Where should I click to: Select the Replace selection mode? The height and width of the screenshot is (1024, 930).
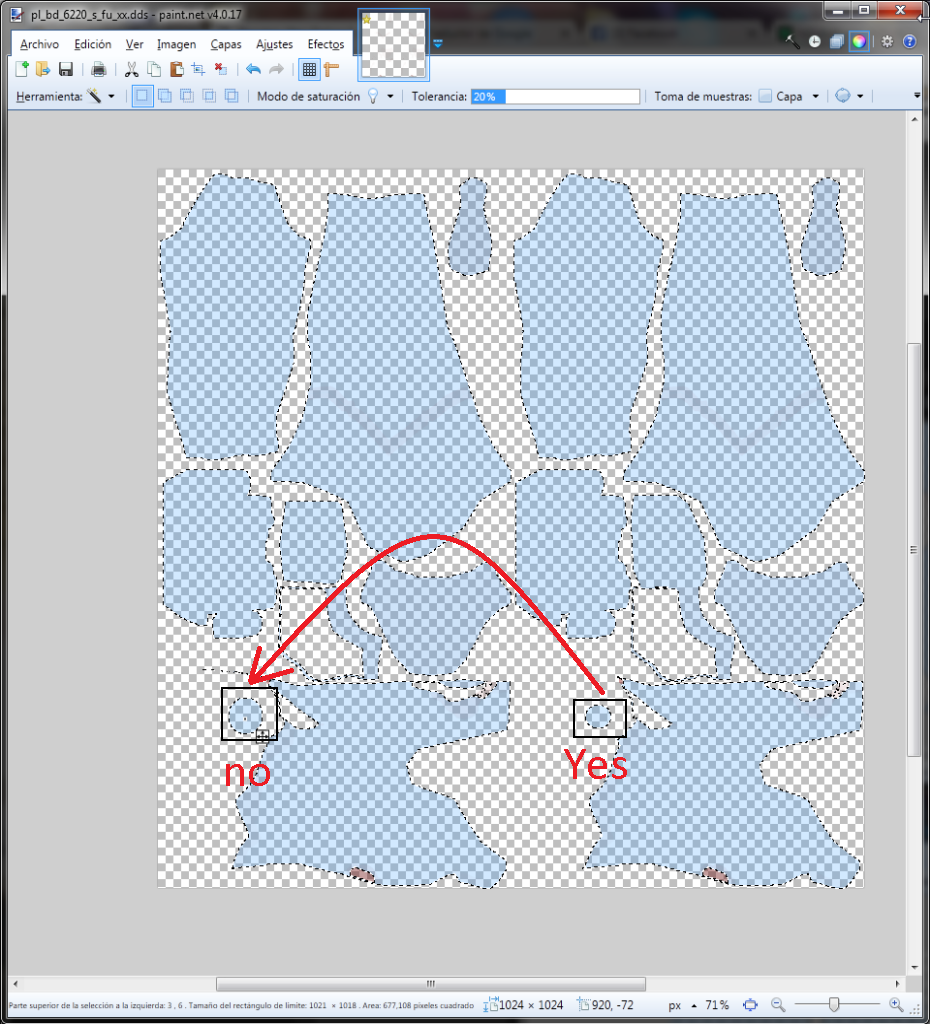coord(142,96)
